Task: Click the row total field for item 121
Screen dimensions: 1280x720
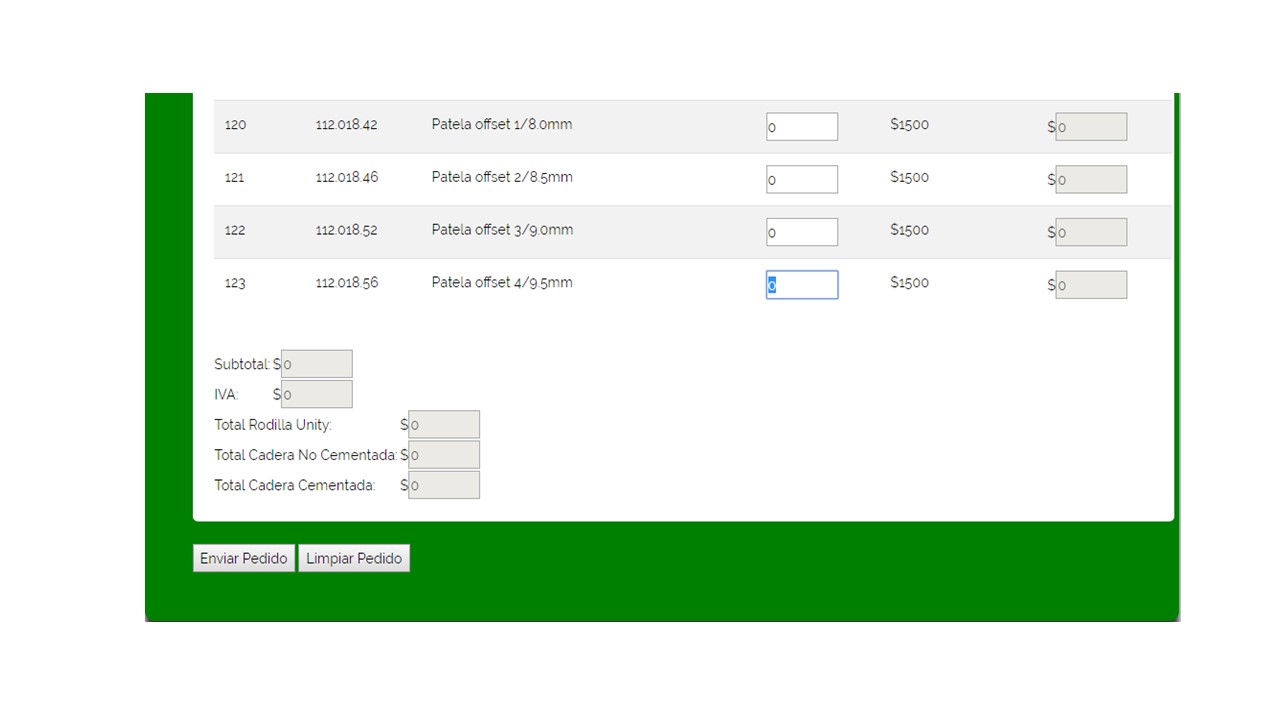Action: 1091,179
